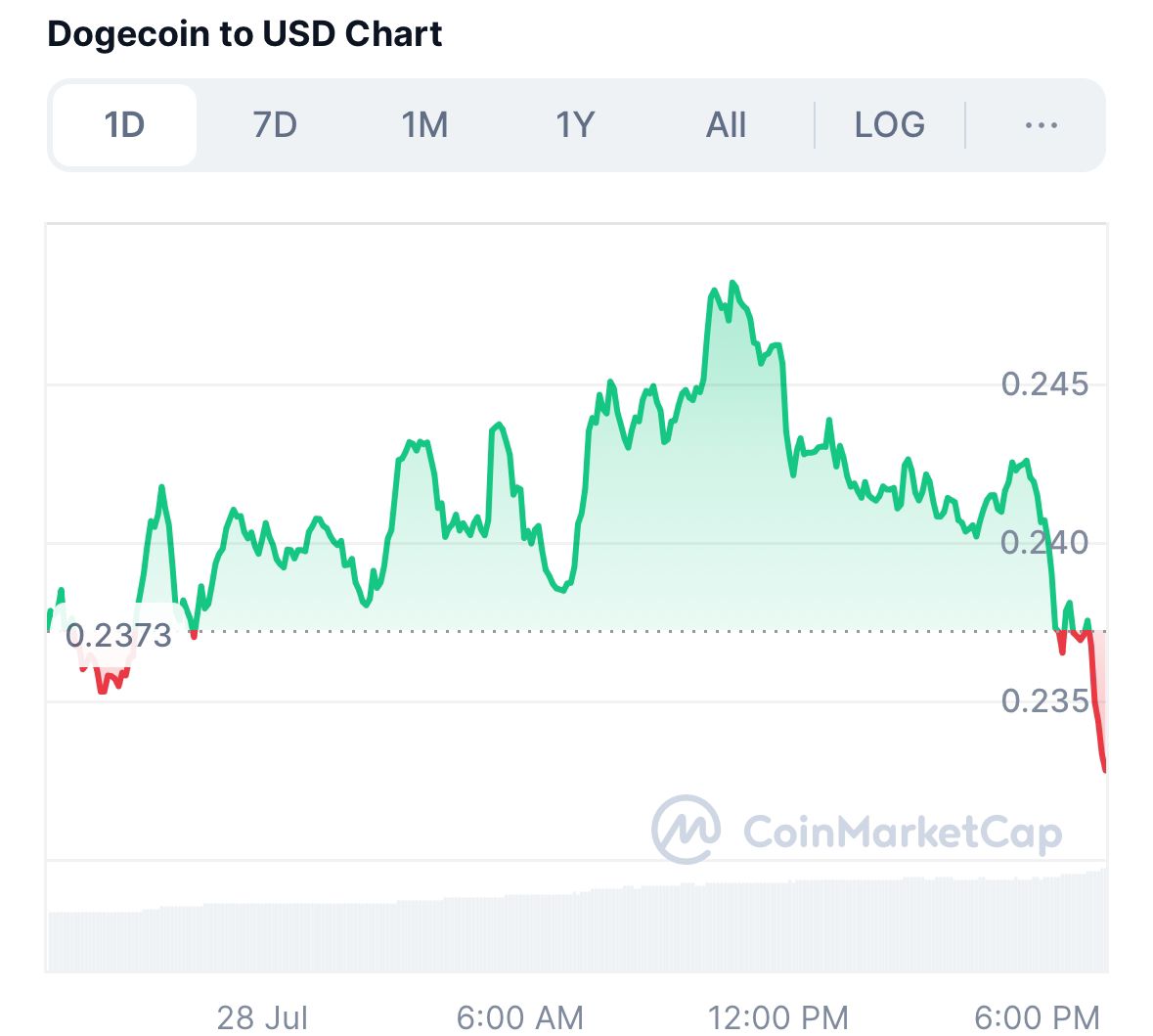Select the All time range
The height and width of the screenshot is (1036, 1153).
click(x=726, y=125)
